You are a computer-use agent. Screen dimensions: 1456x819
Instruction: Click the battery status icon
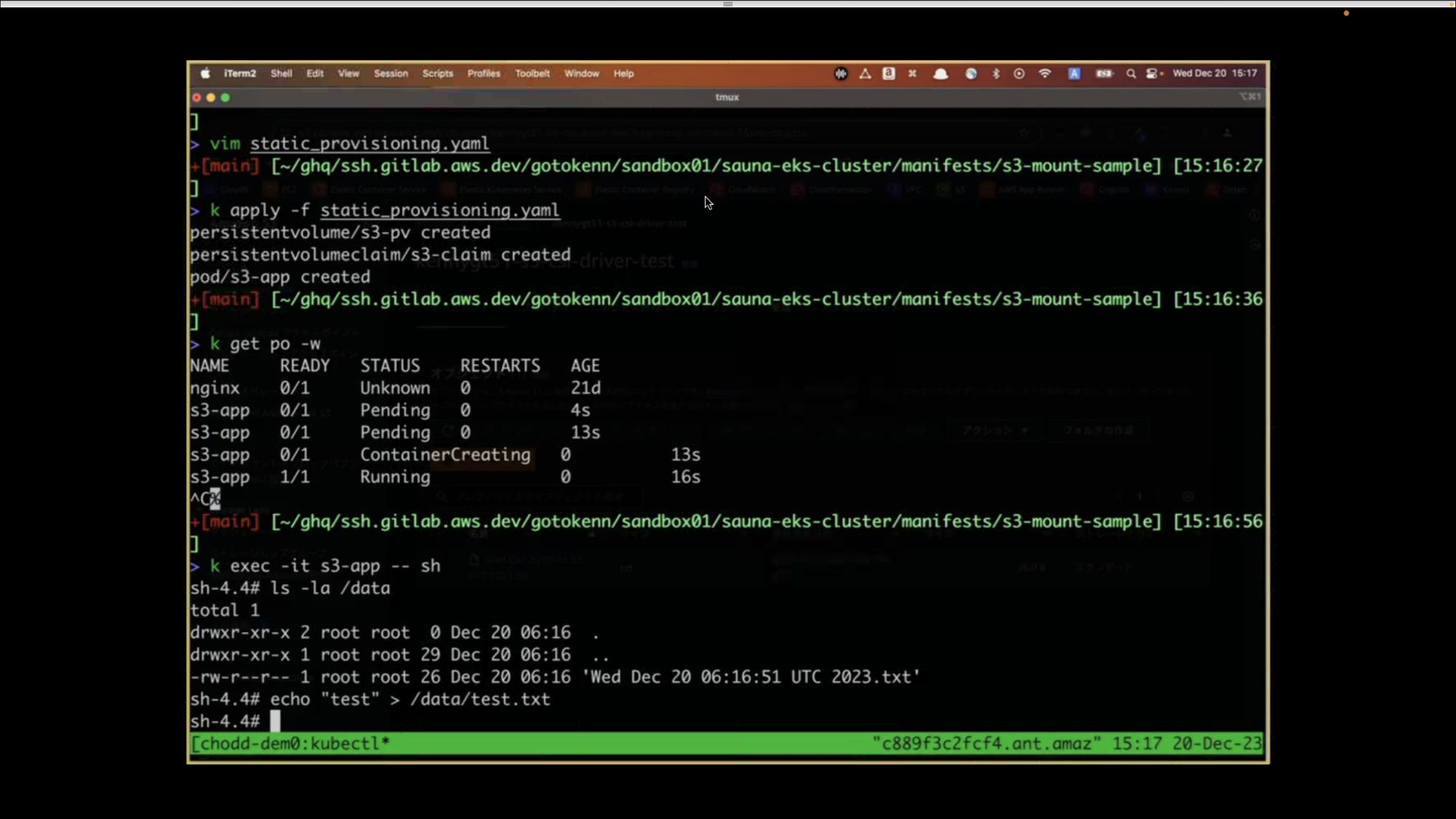coord(1104,73)
